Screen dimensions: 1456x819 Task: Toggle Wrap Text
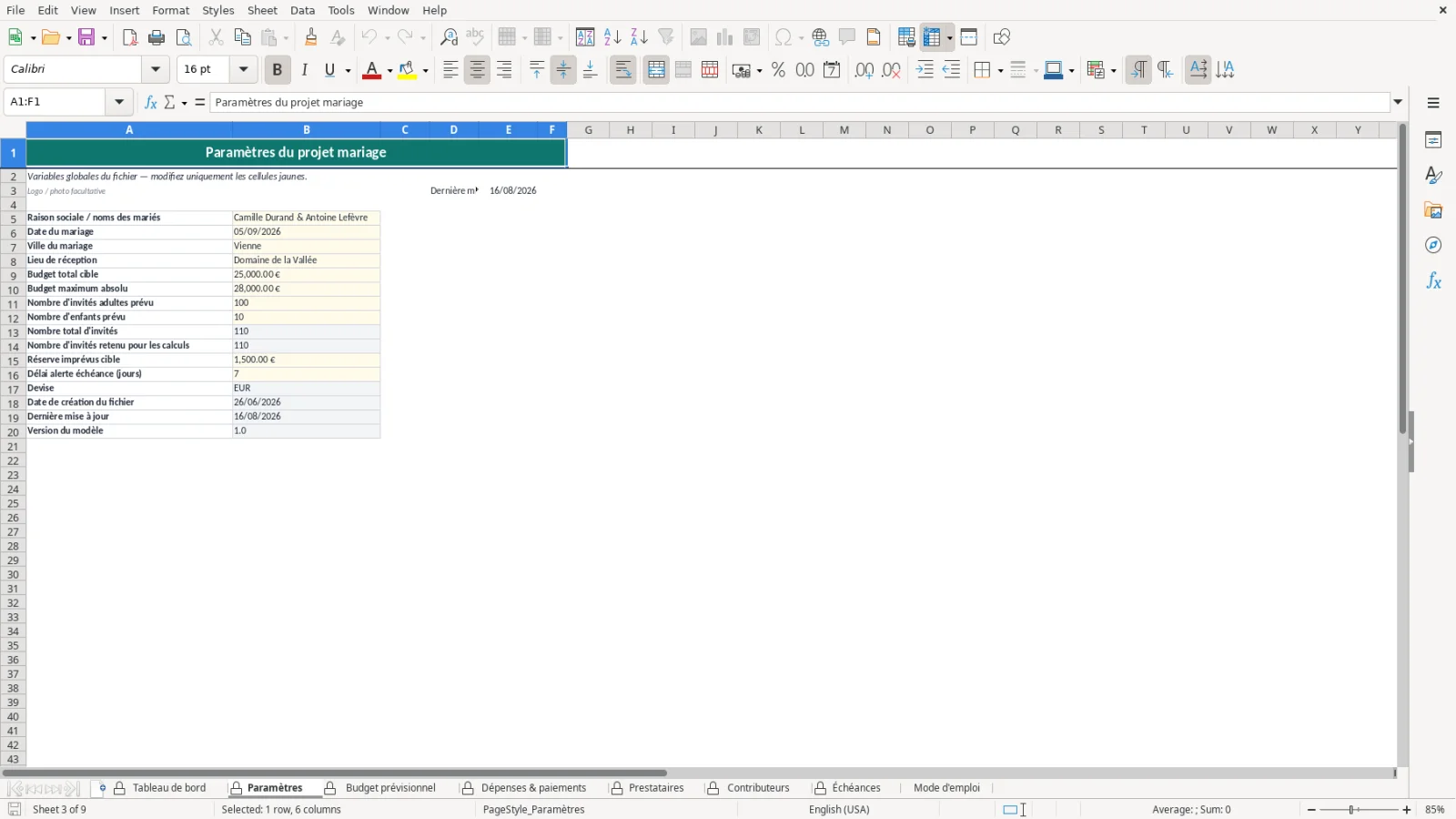[623, 70]
